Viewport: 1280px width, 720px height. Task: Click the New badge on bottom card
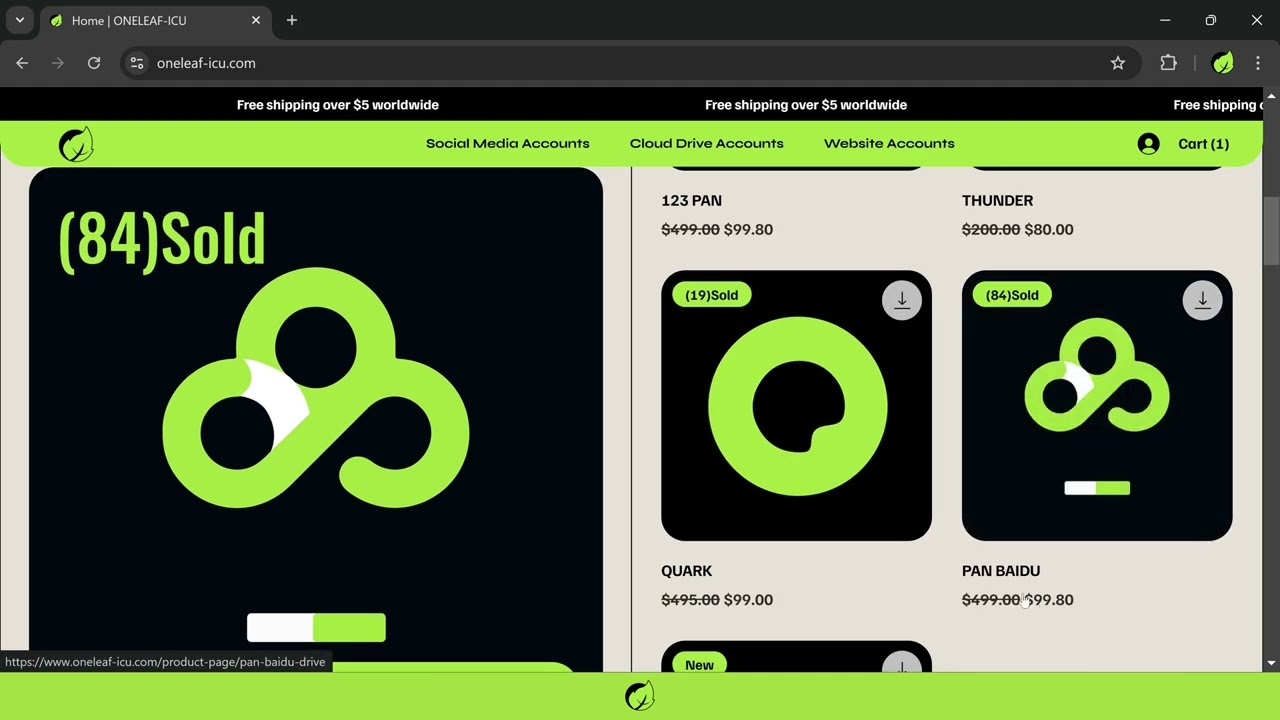(x=699, y=664)
